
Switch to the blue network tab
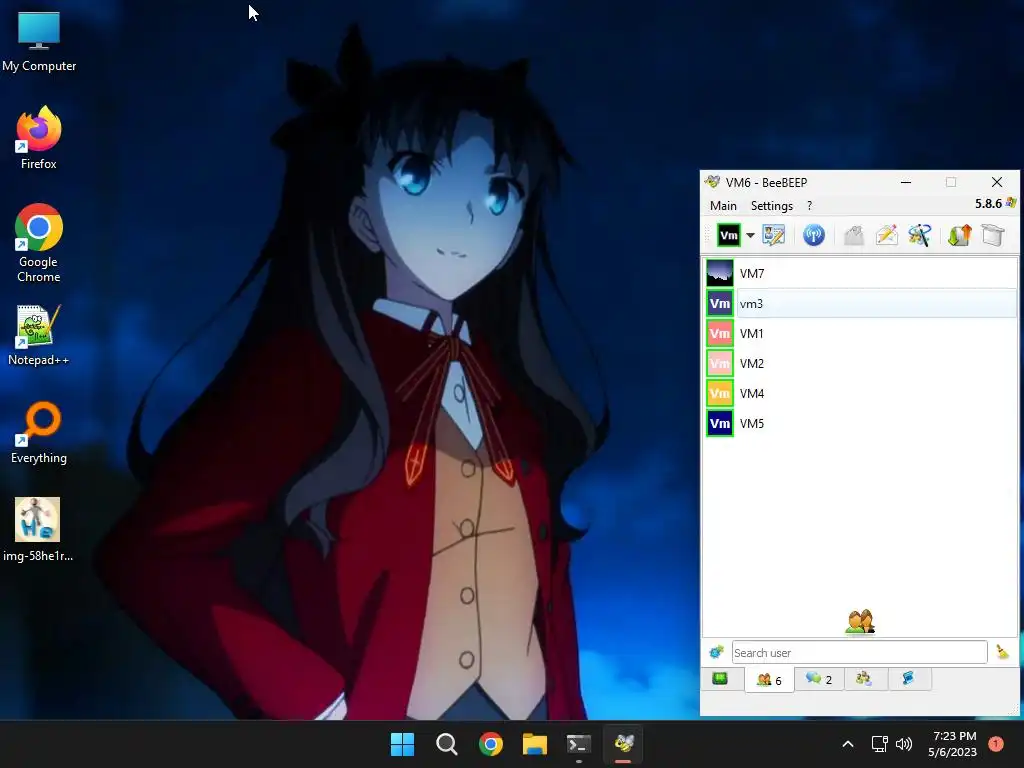[x=908, y=679]
